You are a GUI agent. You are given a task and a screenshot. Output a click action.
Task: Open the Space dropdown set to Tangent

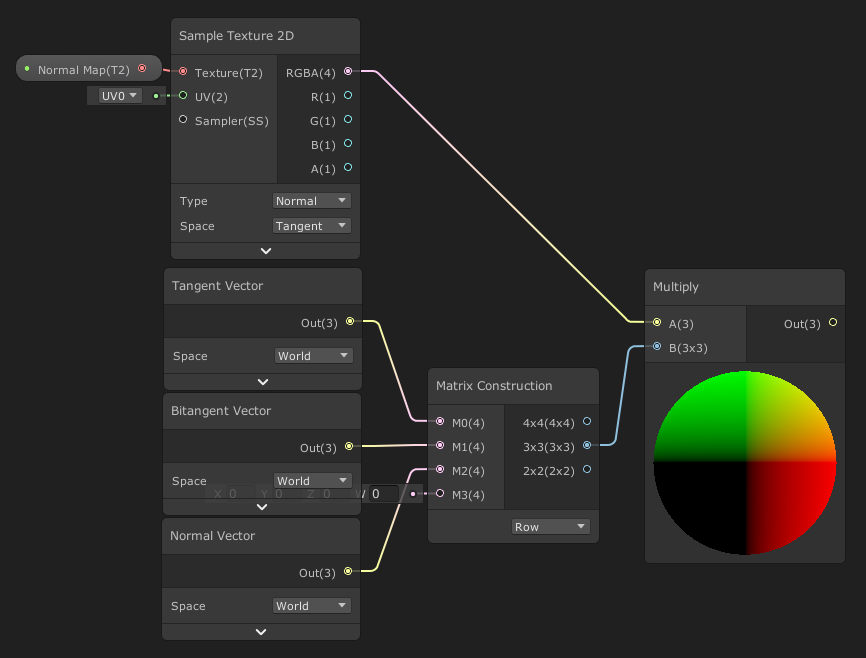(311, 225)
